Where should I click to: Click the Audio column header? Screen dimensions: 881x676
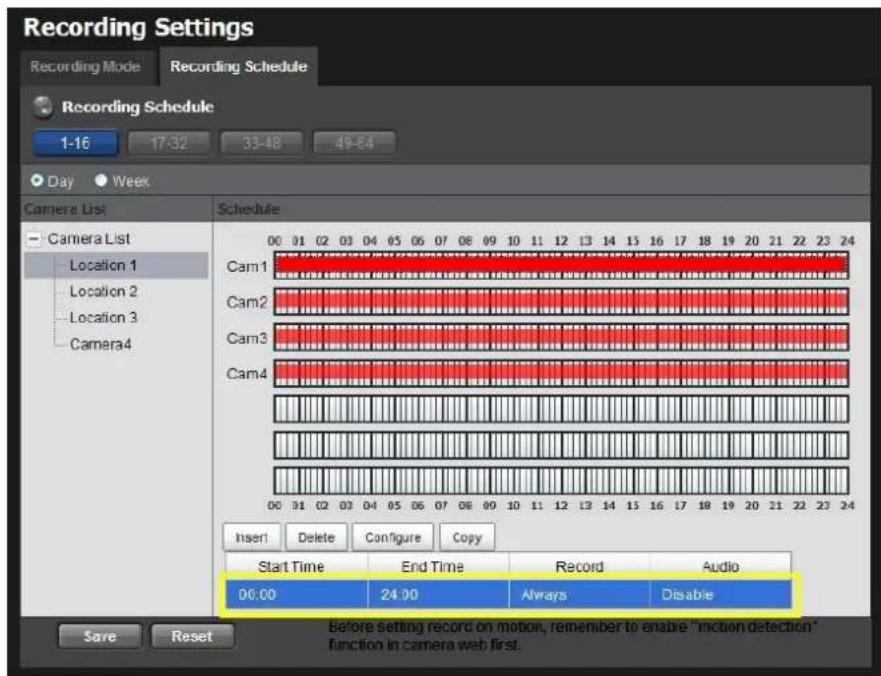(720, 566)
